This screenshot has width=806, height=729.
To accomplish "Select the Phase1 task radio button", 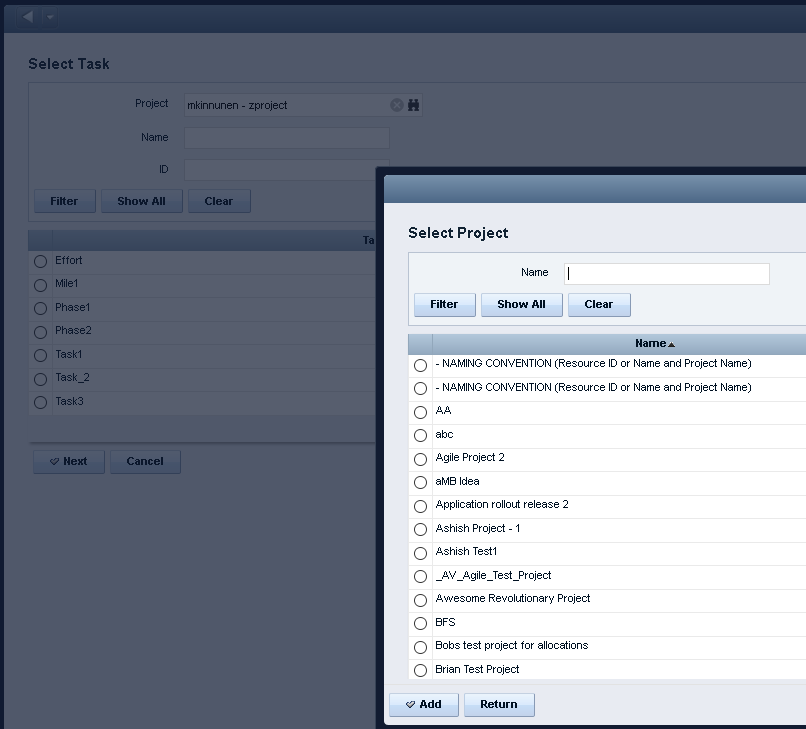I will (40, 308).
